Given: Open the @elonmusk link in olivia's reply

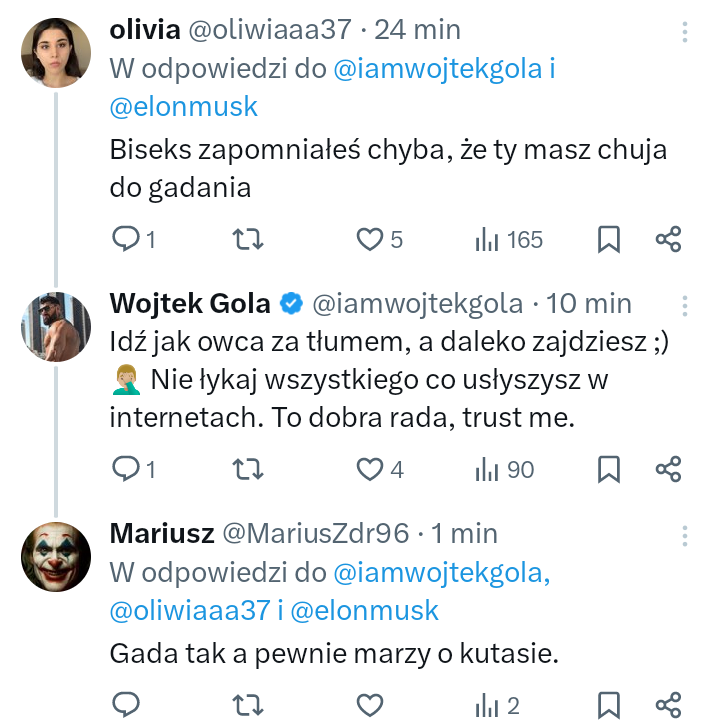Looking at the screenshot, I should coord(184,106).
